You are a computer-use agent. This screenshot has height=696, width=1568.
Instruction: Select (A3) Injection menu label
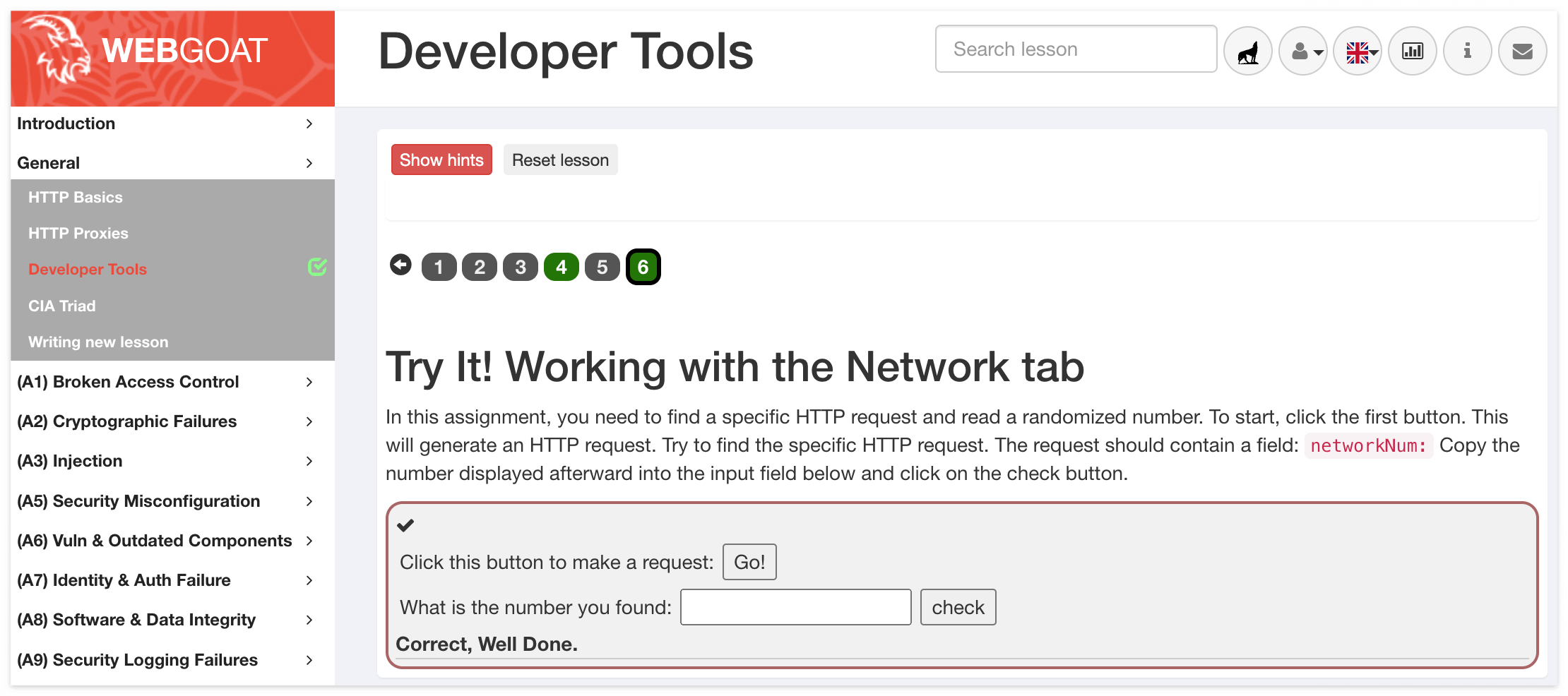(69, 461)
